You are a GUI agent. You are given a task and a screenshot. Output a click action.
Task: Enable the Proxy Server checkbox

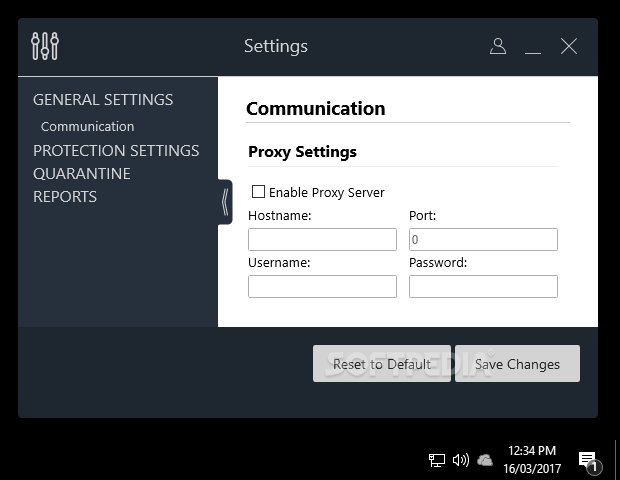coord(258,192)
